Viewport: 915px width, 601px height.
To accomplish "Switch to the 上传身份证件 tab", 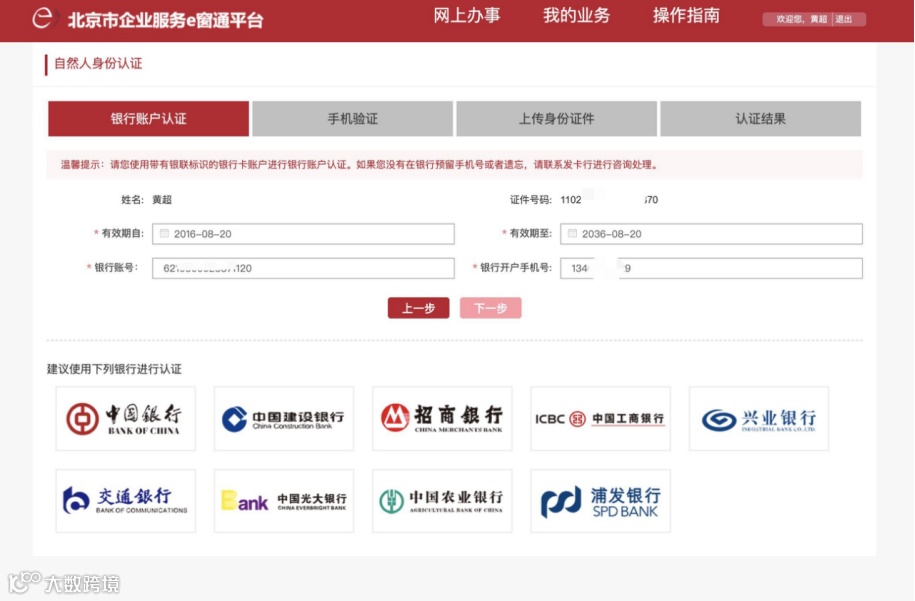I will click(x=556, y=118).
